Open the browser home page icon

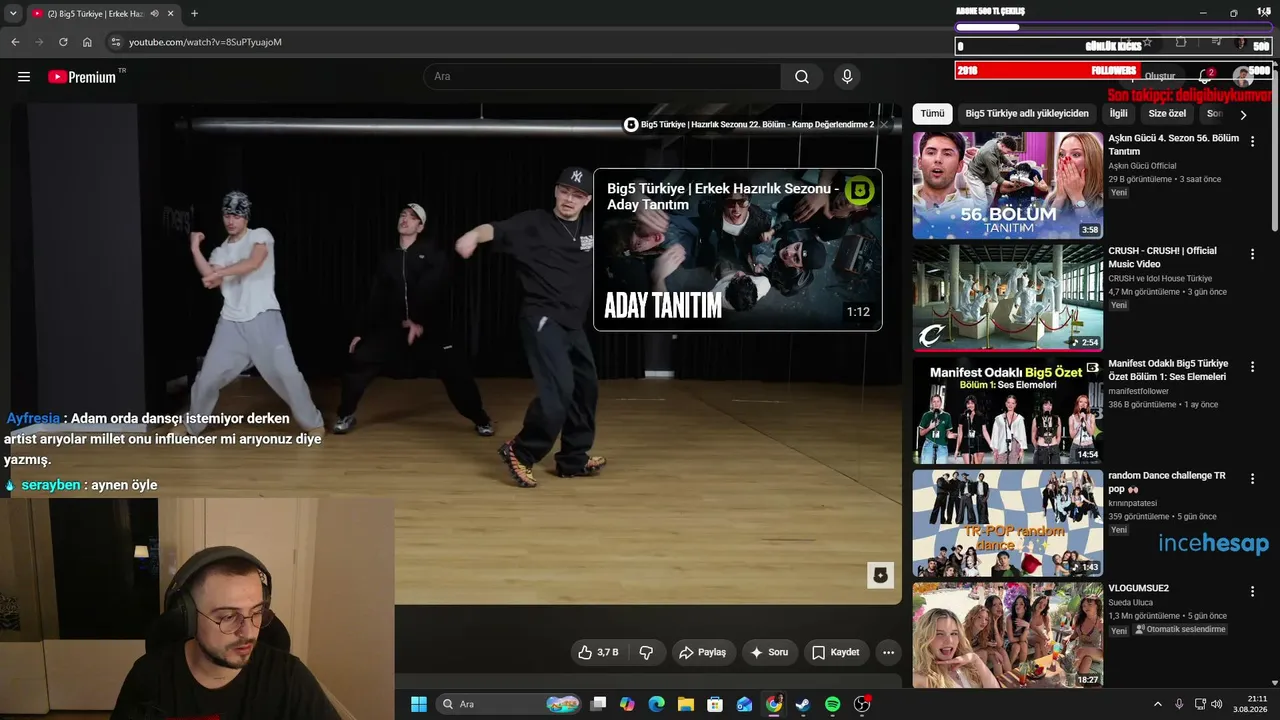[87, 42]
